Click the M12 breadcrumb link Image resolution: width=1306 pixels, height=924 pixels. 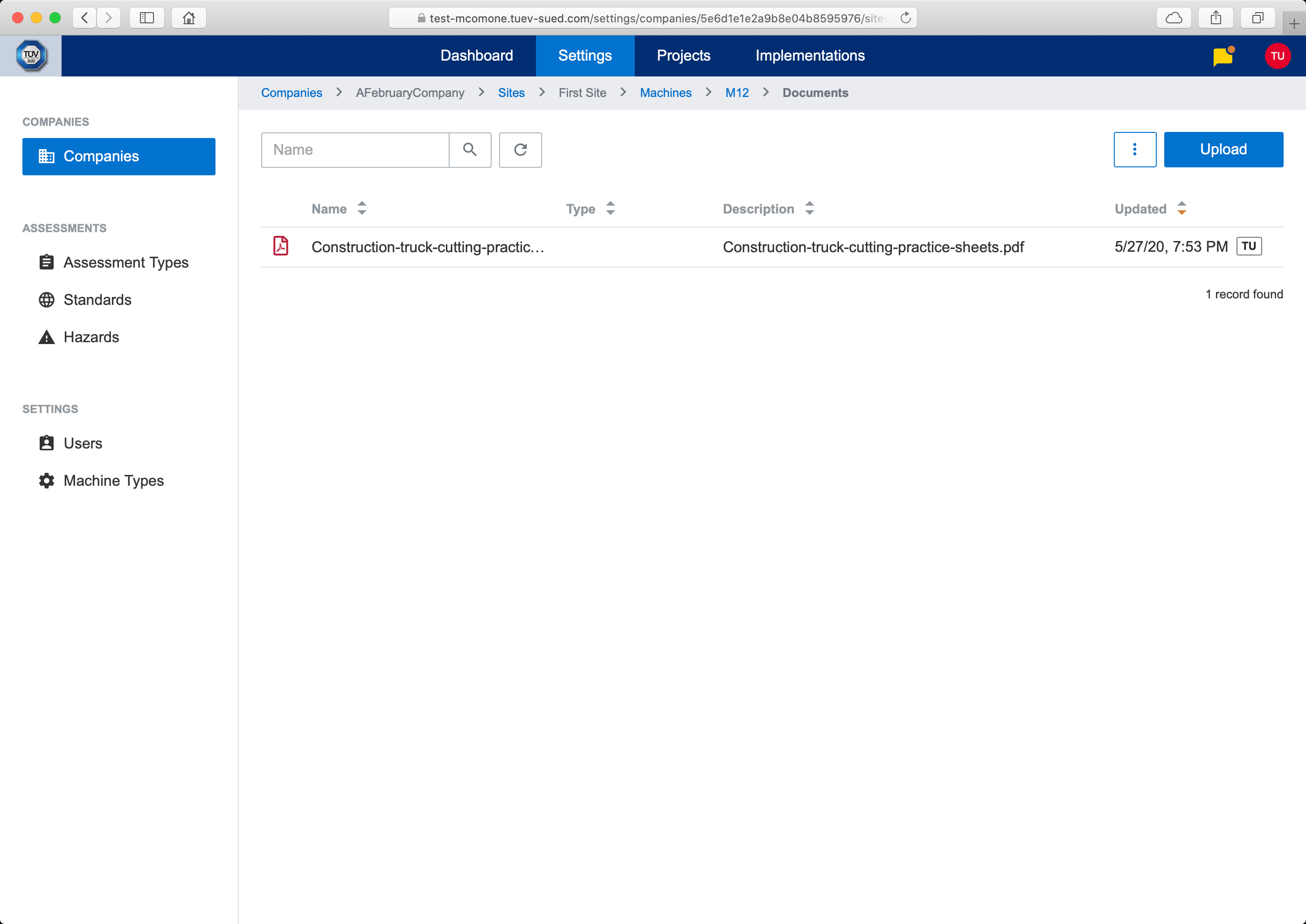click(736, 93)
